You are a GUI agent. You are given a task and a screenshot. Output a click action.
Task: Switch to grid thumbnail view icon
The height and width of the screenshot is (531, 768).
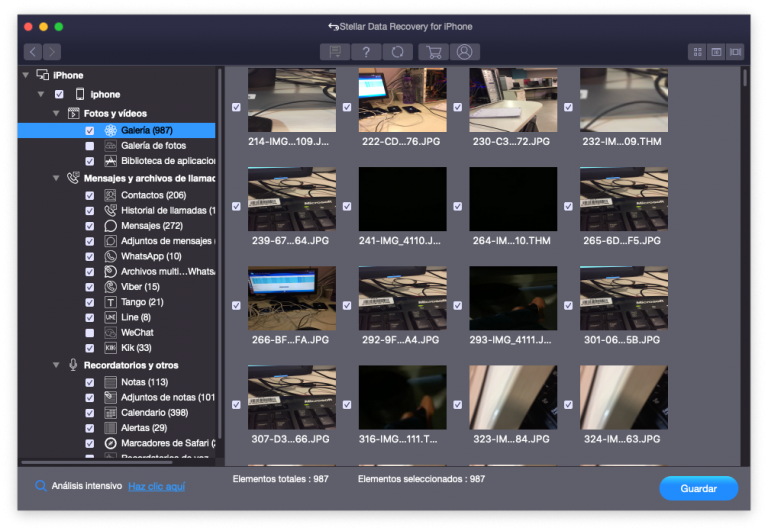pos(697,52)
